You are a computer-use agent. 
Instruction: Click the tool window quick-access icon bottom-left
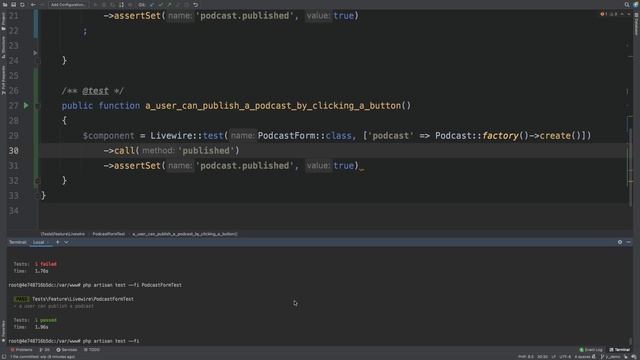(x=4, y=357)
